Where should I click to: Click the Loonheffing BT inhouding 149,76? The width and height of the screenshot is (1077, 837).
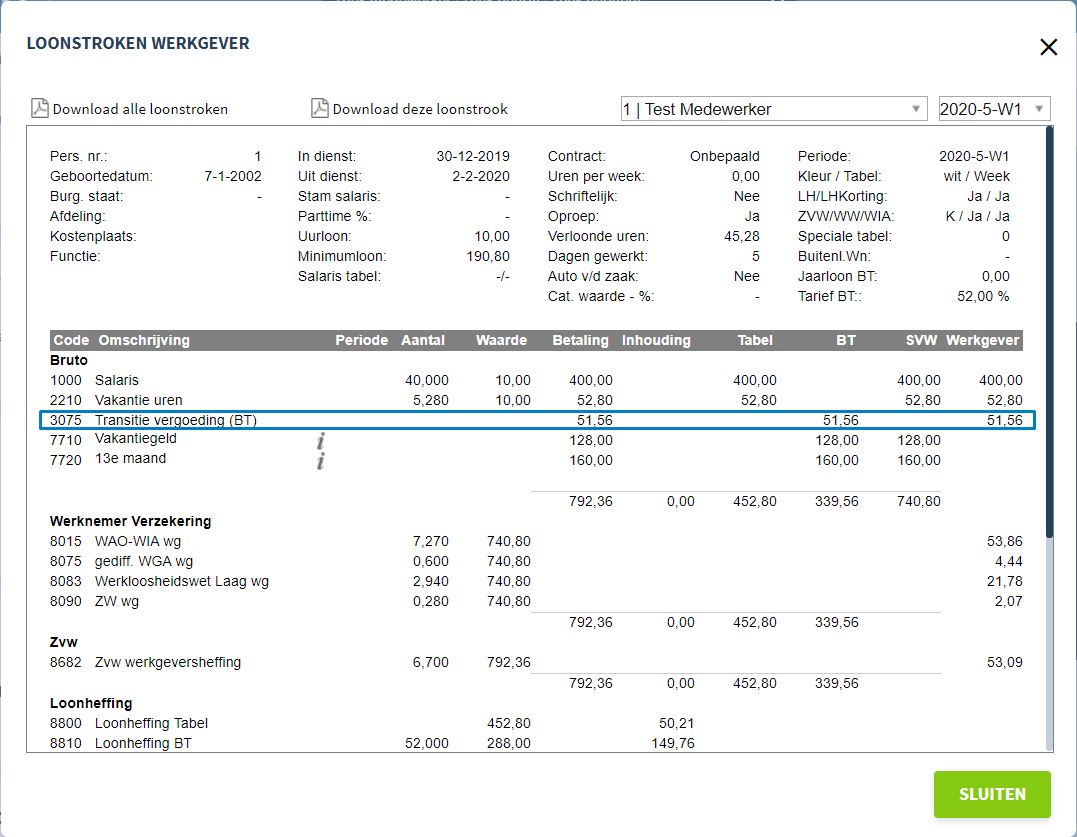pos(673,743)
